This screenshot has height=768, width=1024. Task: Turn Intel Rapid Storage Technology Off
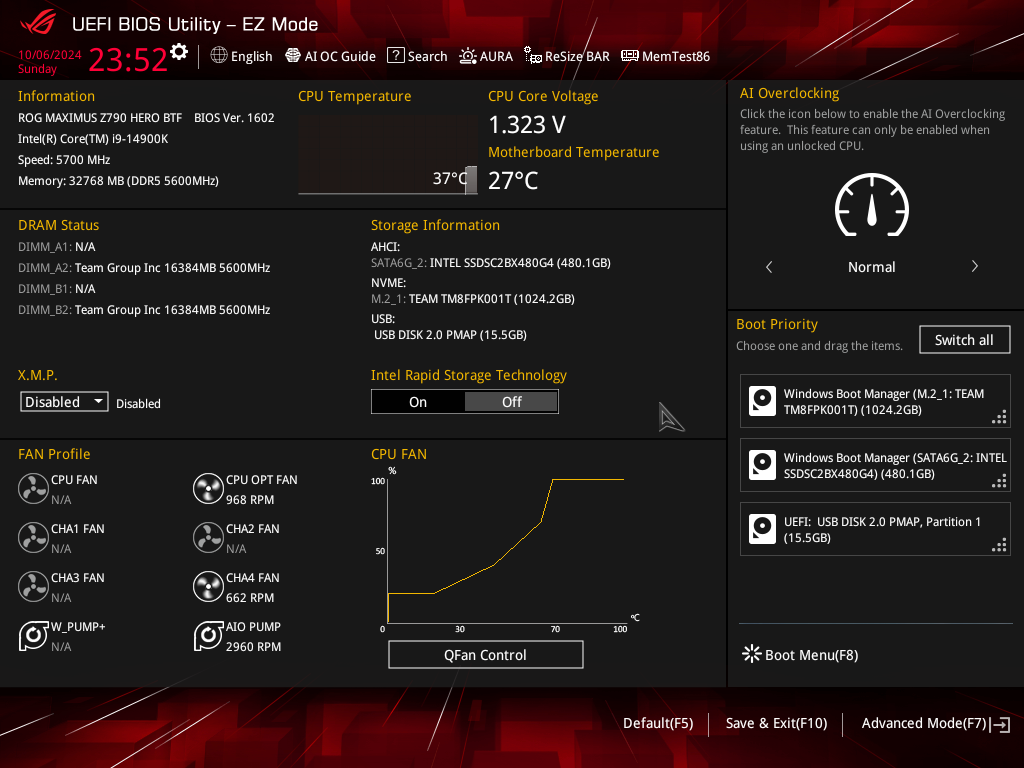(x=511, y=402)
